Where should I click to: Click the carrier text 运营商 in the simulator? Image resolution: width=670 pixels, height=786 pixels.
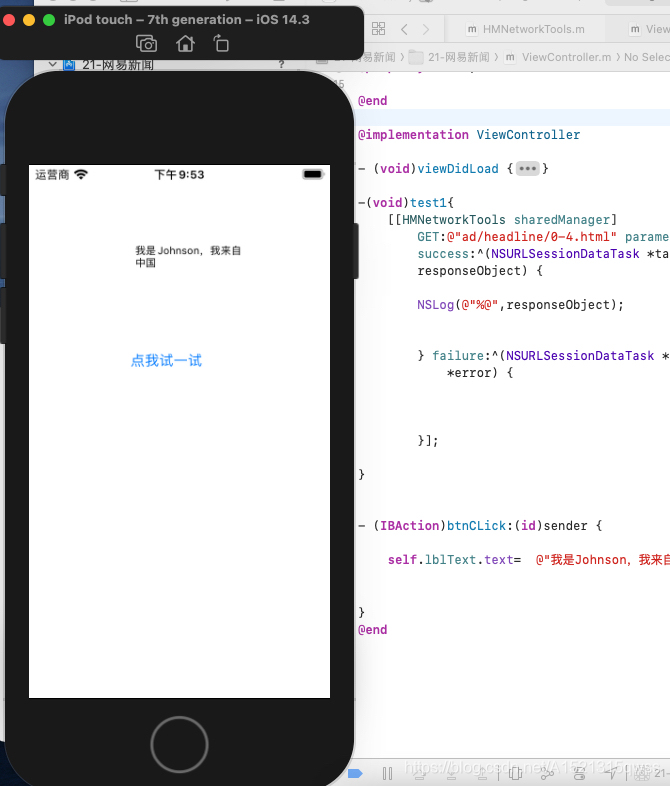click(52, 174)
